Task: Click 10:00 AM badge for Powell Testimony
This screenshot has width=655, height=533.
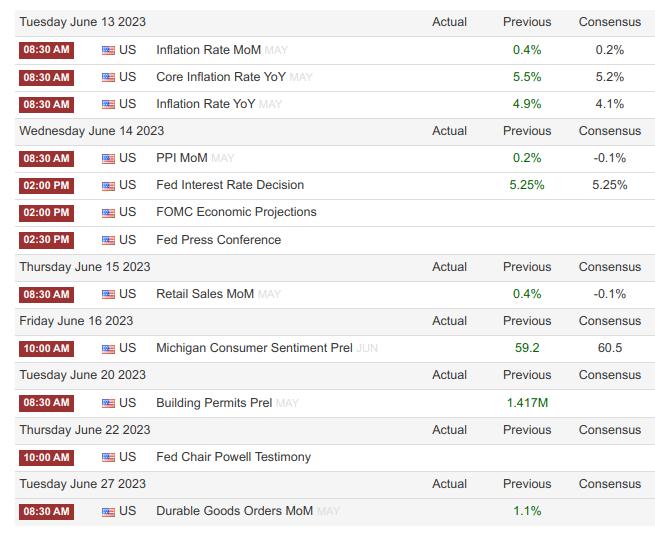Action: coord(46,457)
